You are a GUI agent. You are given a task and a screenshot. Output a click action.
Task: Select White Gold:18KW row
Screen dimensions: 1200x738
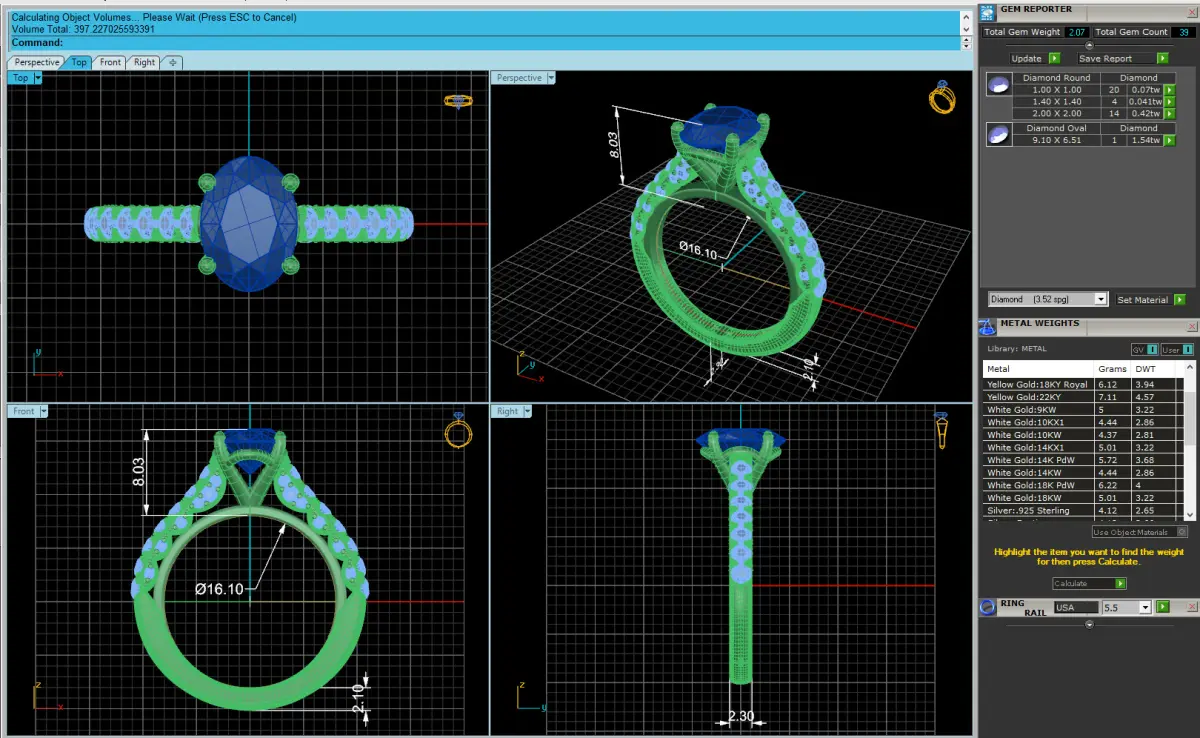coord(1083,498)
